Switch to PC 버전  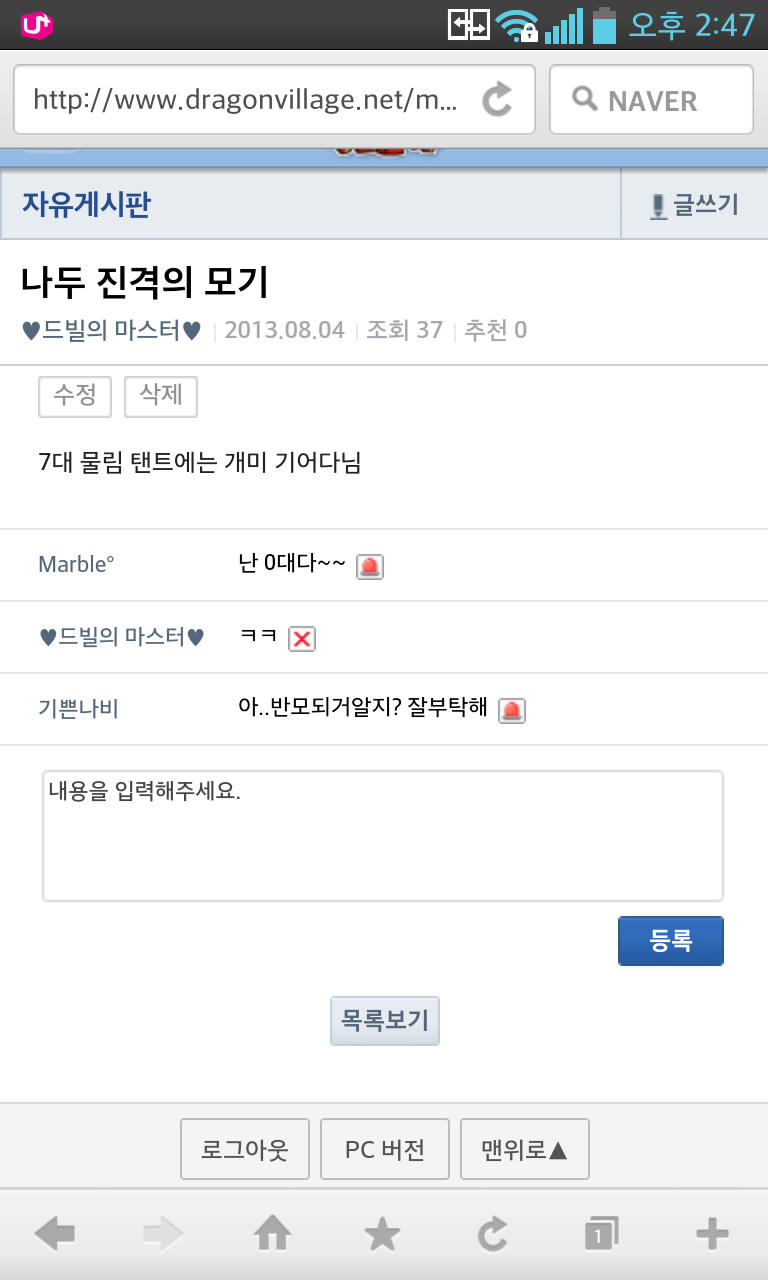[385, 1150]
